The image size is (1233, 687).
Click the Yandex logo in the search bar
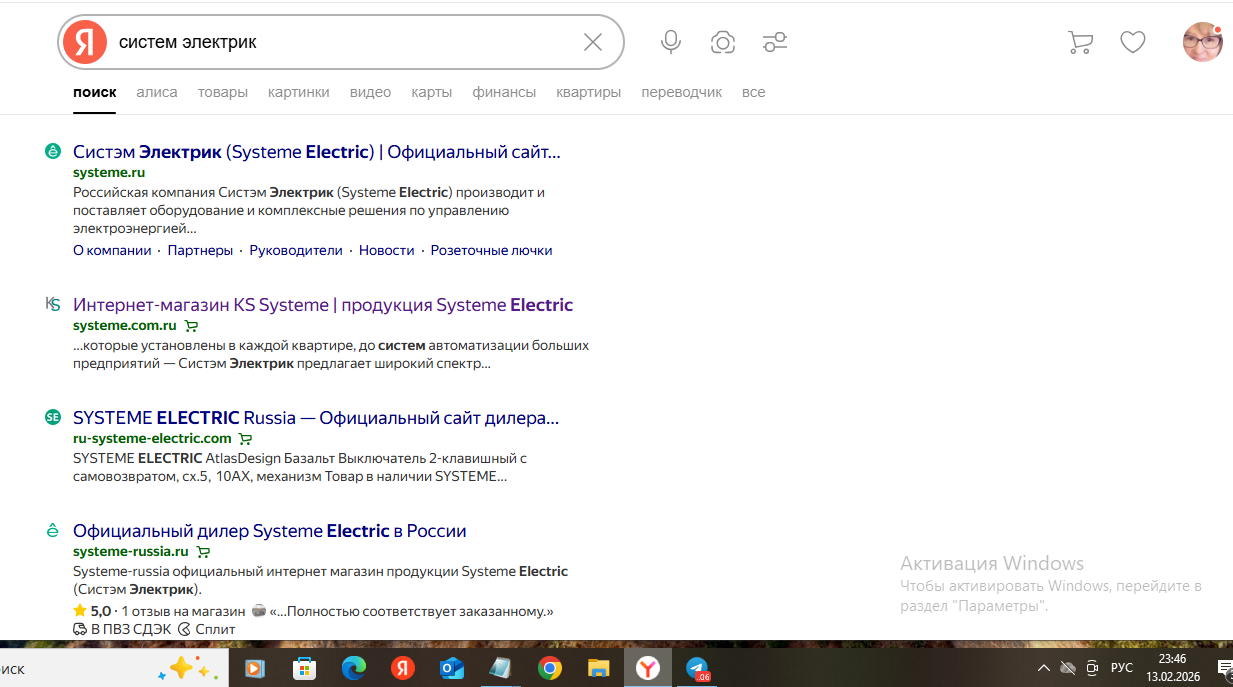85,42
